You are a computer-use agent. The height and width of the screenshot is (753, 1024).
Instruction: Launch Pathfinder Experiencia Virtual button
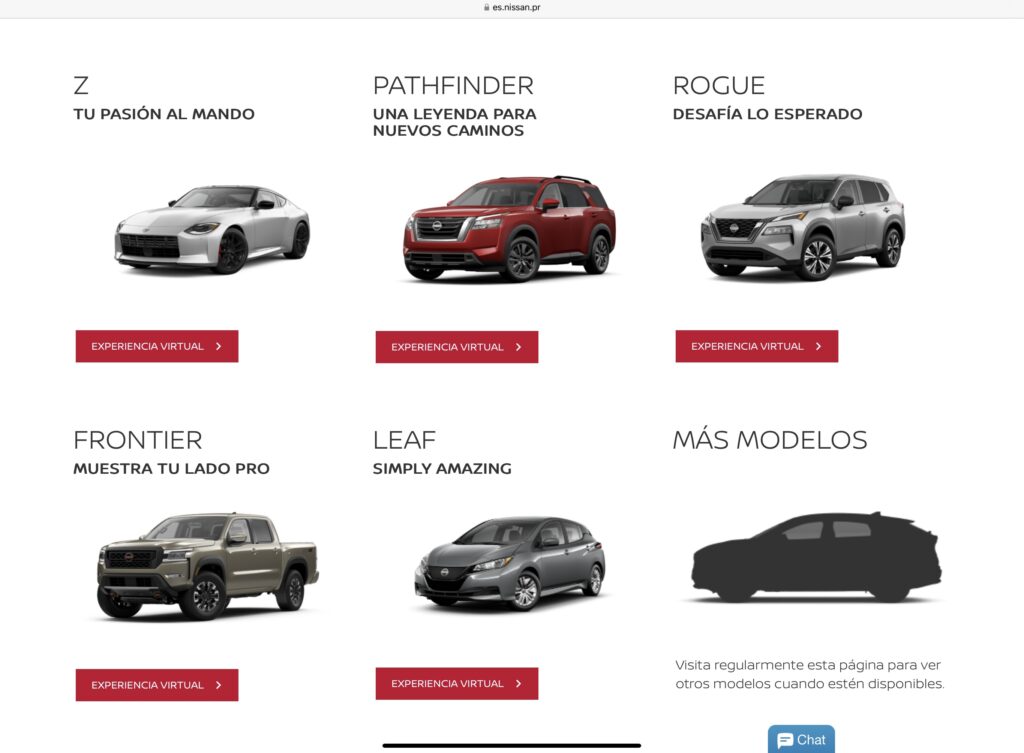coord(456,347)
